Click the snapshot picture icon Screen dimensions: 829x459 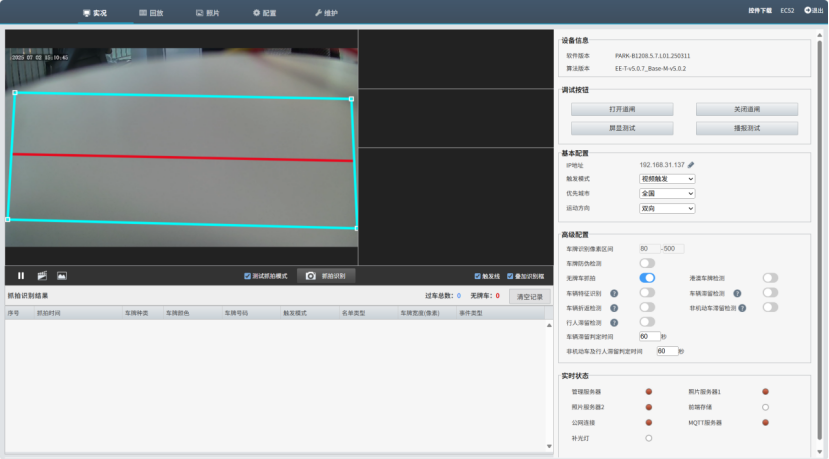point(62,276)
